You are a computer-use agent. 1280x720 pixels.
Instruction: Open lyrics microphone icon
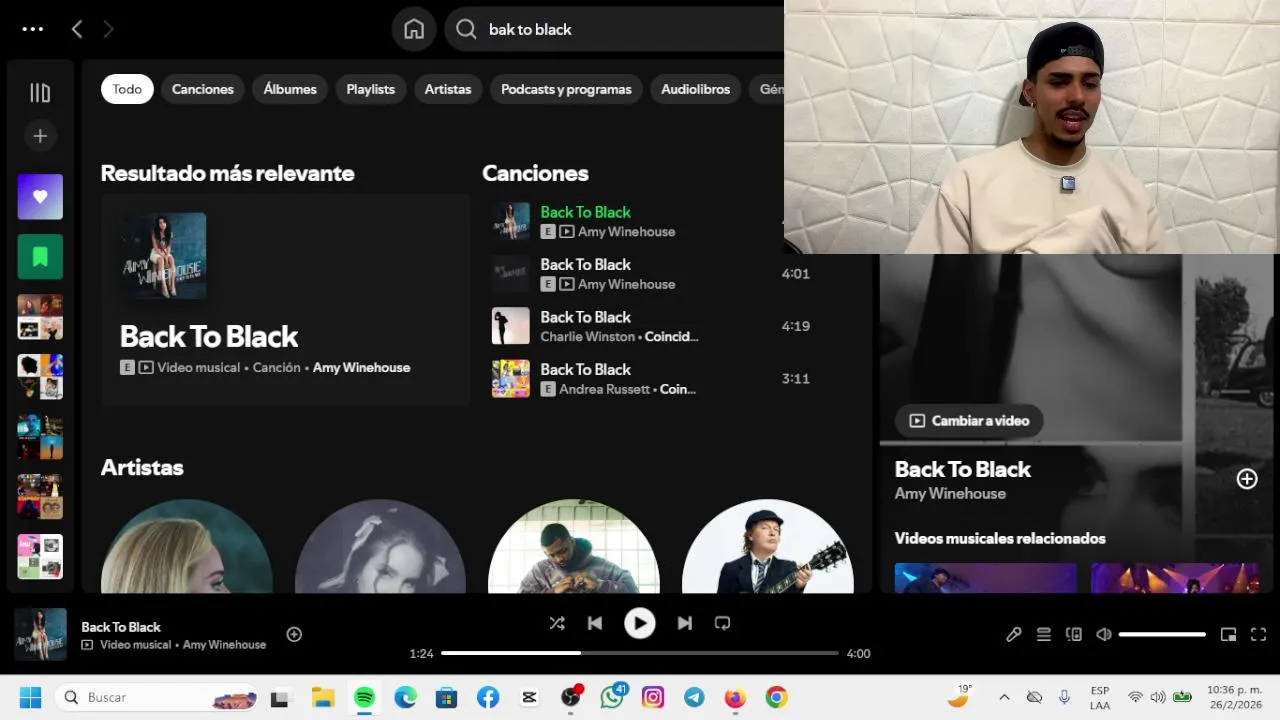click(x=1014, y=634)
